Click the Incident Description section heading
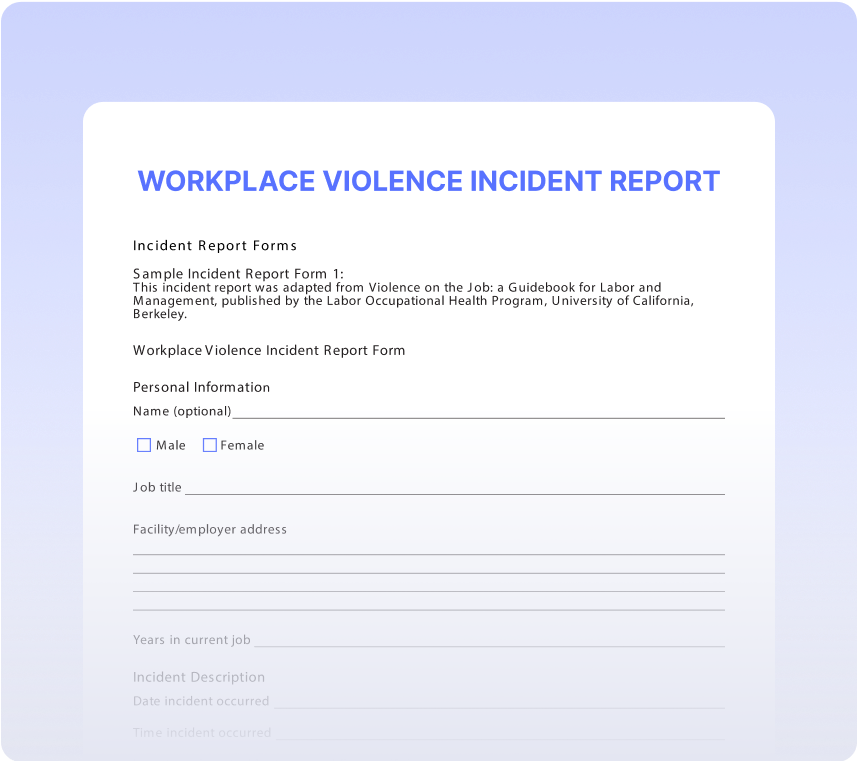Screen dimensions: 857x761 pyautogui.click(x=199, y=676)
